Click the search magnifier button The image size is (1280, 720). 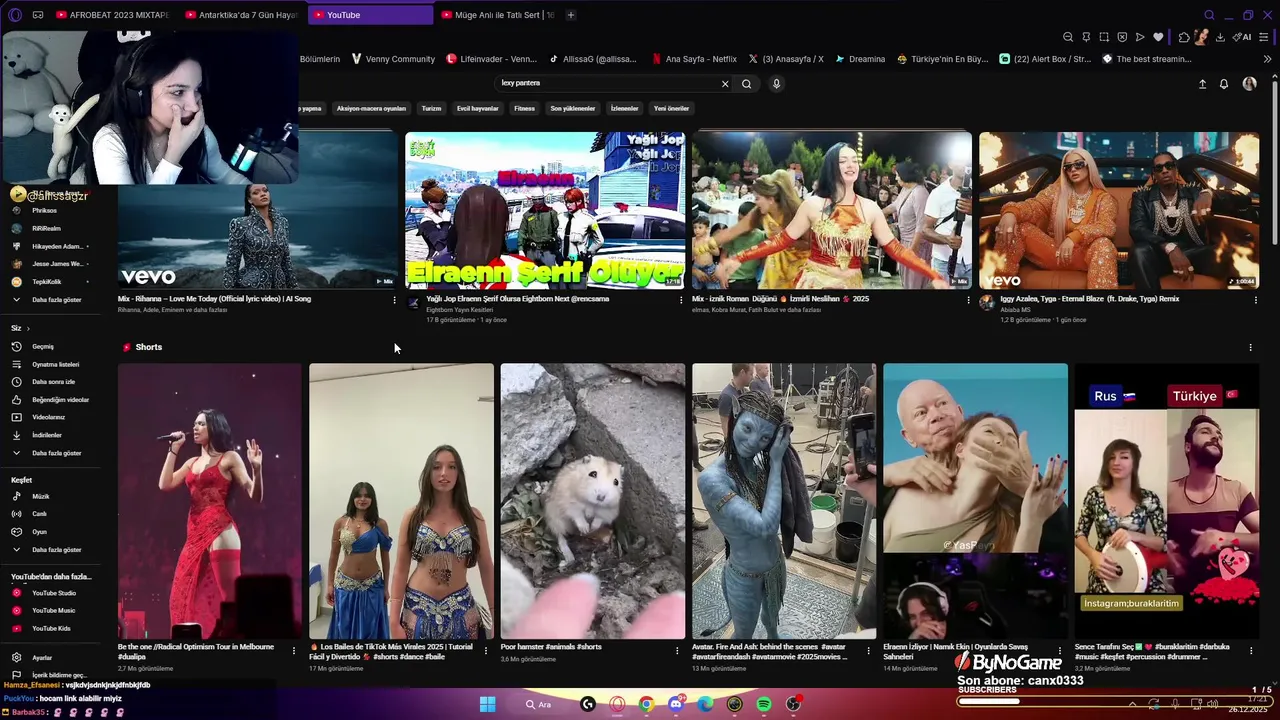click(x=746, y=84)
